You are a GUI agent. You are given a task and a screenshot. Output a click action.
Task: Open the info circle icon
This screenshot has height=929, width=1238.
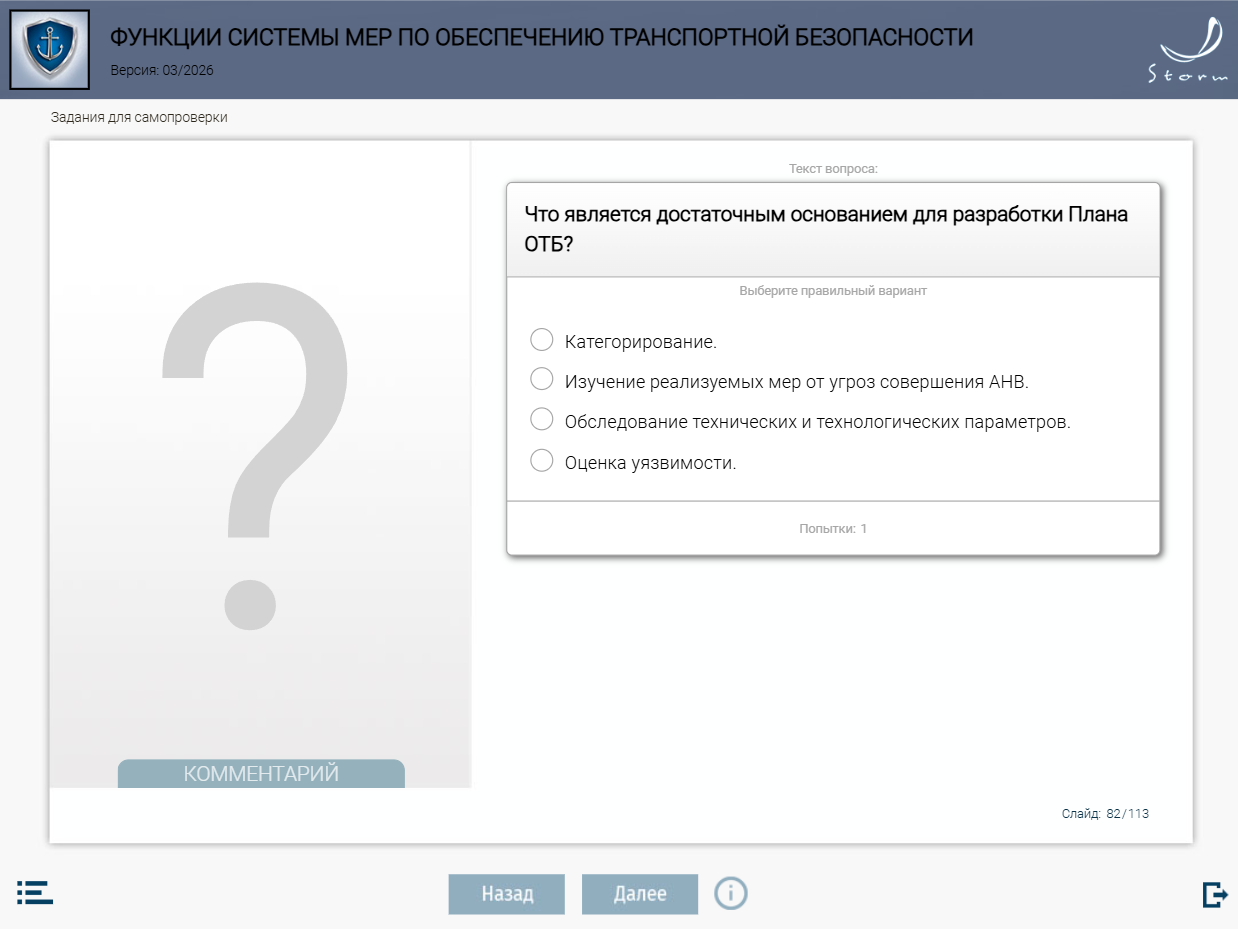point(730,892)
